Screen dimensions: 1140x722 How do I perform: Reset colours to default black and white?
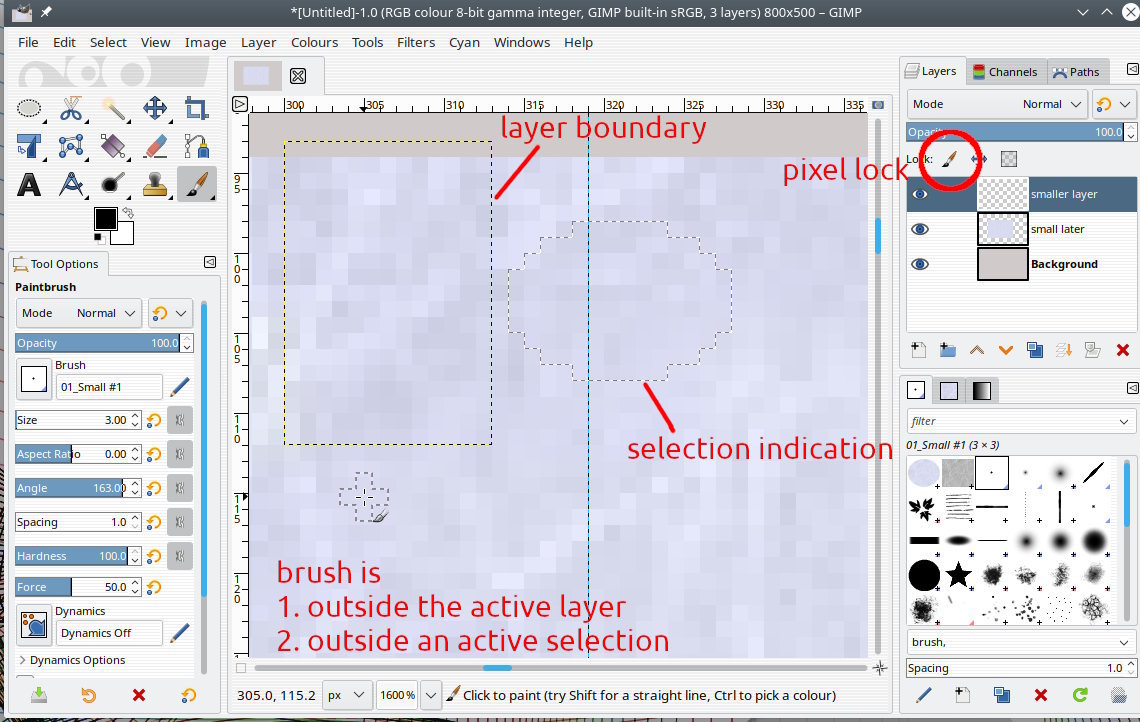coord(99,238)
